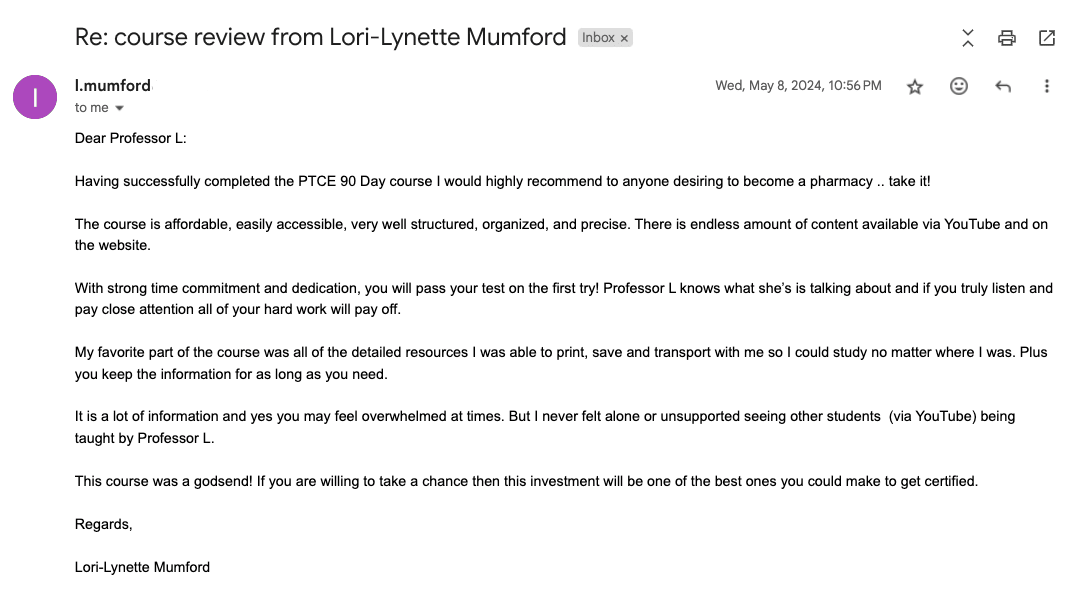Click the paragraph starting "This course was a godsend"
The height and width of the screenshot is (591, 1074).
pyautogui.click(x=526, y=481)
